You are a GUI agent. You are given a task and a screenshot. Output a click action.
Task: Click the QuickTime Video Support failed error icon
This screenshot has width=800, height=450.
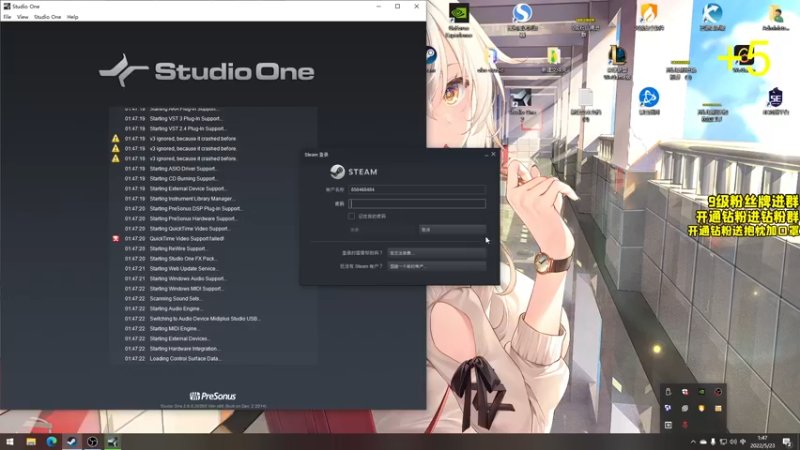116,239
